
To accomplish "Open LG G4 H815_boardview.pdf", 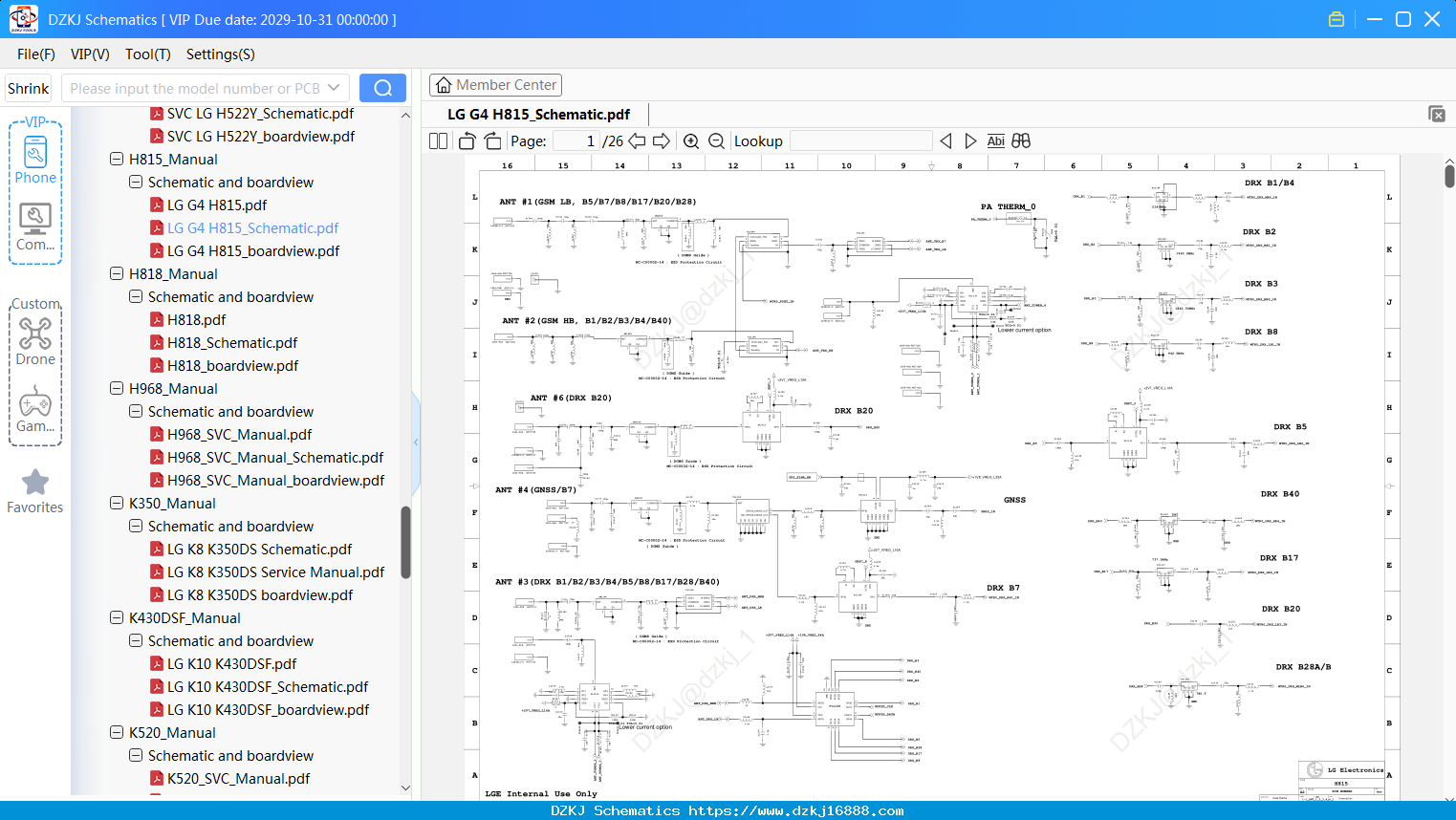I will 253,250.
